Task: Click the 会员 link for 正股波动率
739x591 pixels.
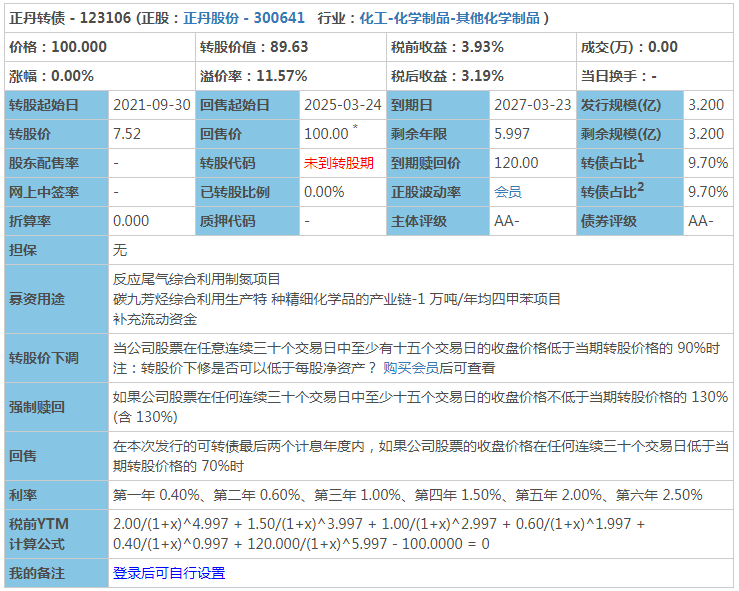Action: 508,192
